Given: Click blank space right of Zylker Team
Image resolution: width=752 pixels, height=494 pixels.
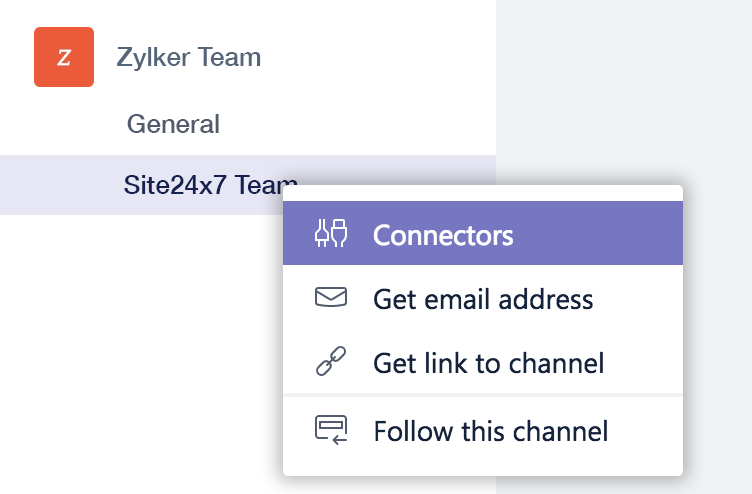Looking at the screenshot, I should click(x=380, y=57).
